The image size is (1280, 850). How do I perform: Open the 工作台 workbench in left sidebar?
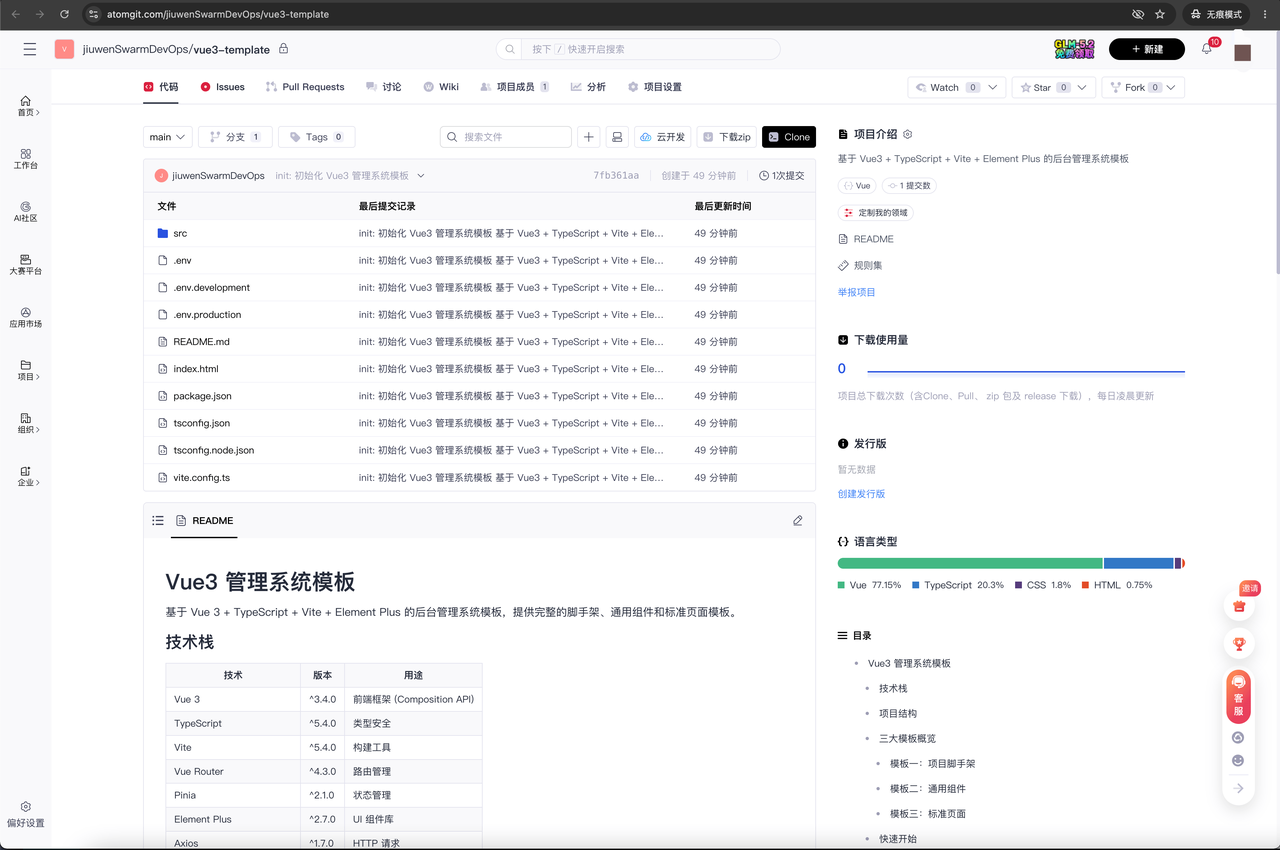[x=26, y=159]
